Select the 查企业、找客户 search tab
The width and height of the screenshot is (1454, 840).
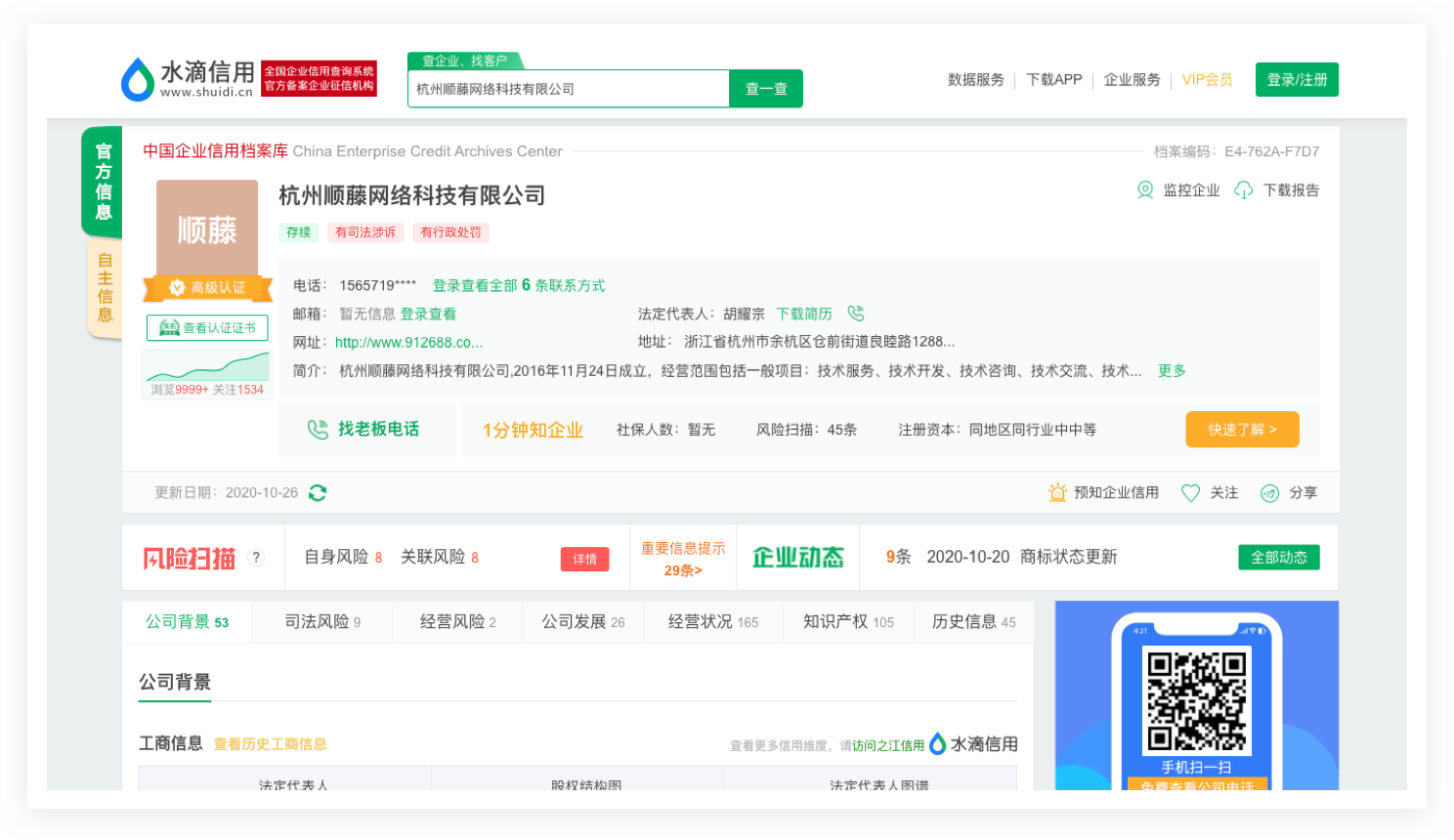pyautogui.click(x=464, y=61)
